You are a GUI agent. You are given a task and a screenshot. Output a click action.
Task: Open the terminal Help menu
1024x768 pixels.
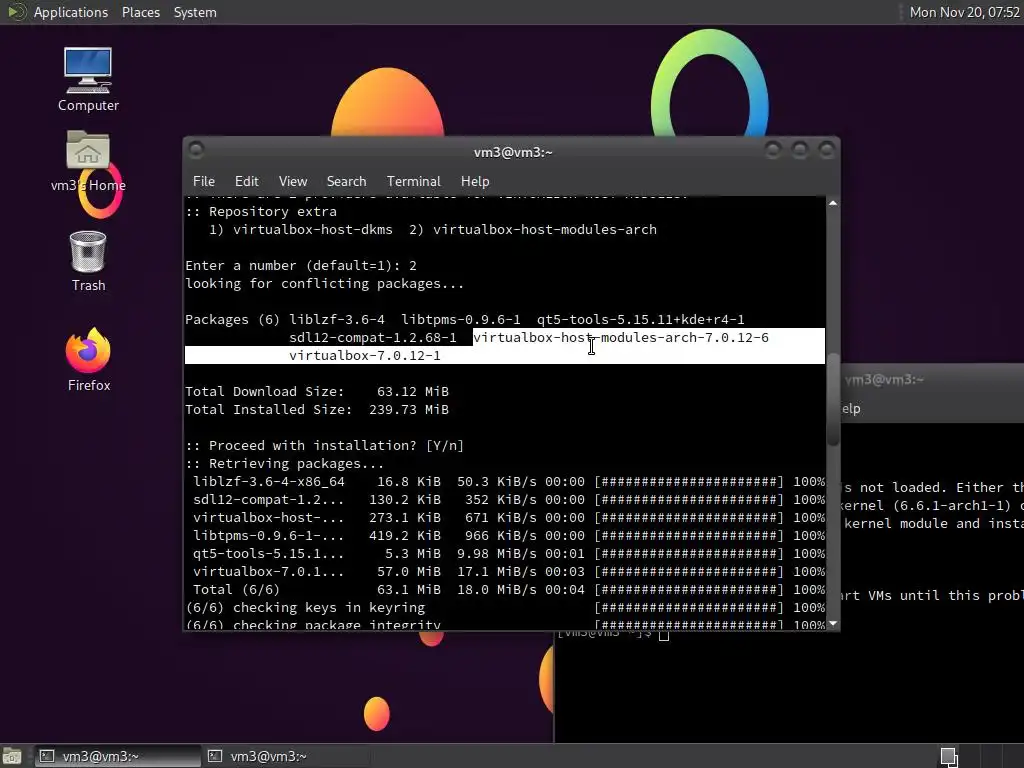point(475,182)
